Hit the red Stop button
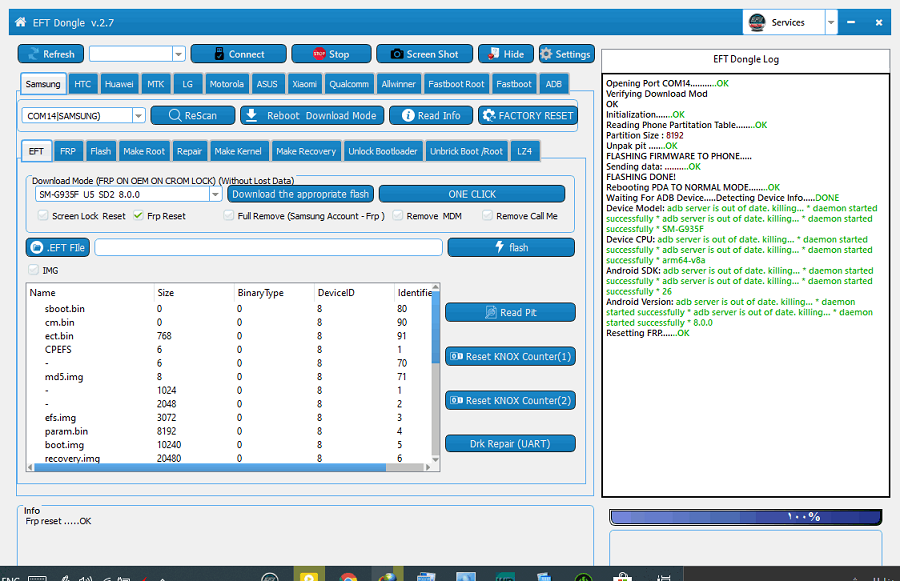This screenshot has height=581, width=900. point(331,54)
